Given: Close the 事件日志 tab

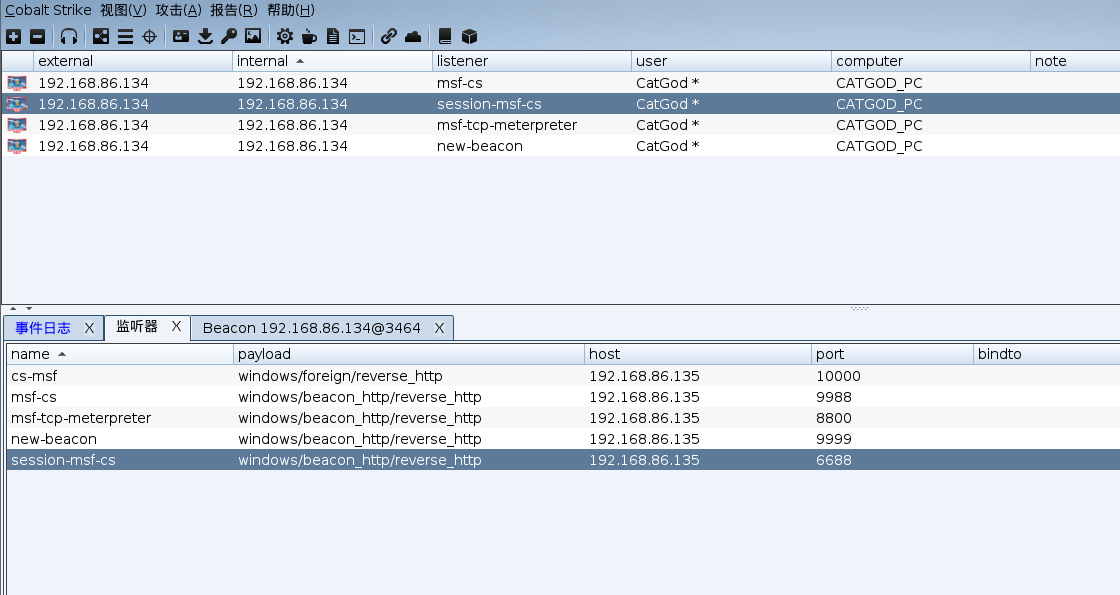Looking at the screenshot, I should (89, 328).
